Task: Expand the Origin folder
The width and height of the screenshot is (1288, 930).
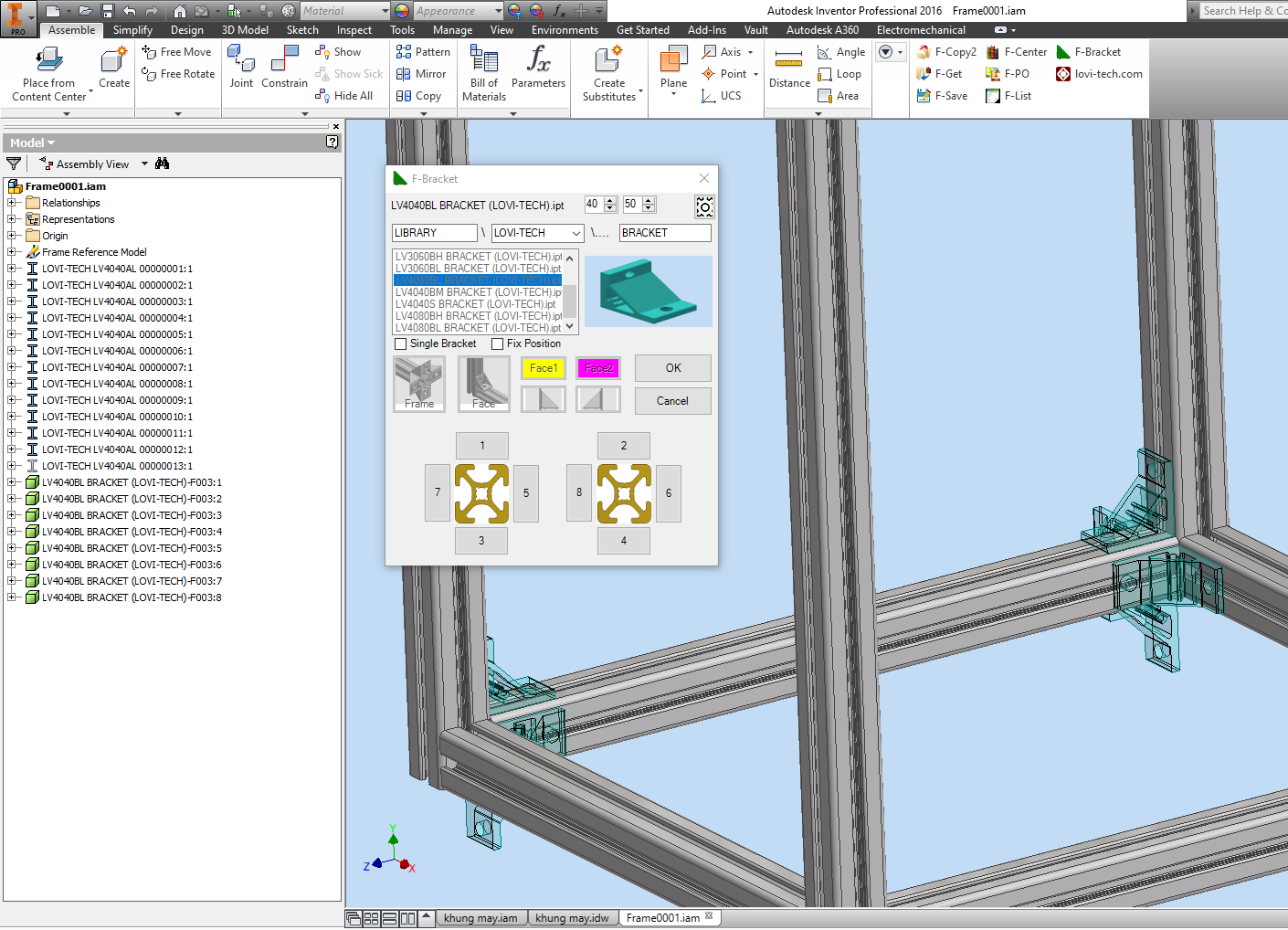Action: (x=13, y=236)
